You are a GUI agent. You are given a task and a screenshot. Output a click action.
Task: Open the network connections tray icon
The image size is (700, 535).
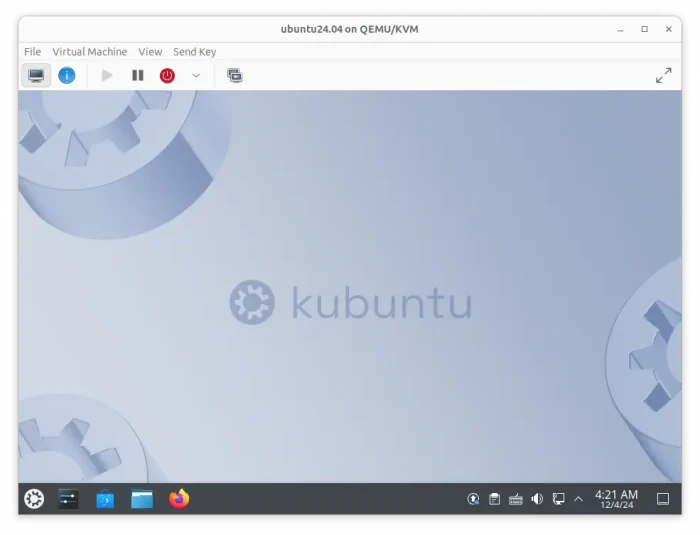pos(558,499)
